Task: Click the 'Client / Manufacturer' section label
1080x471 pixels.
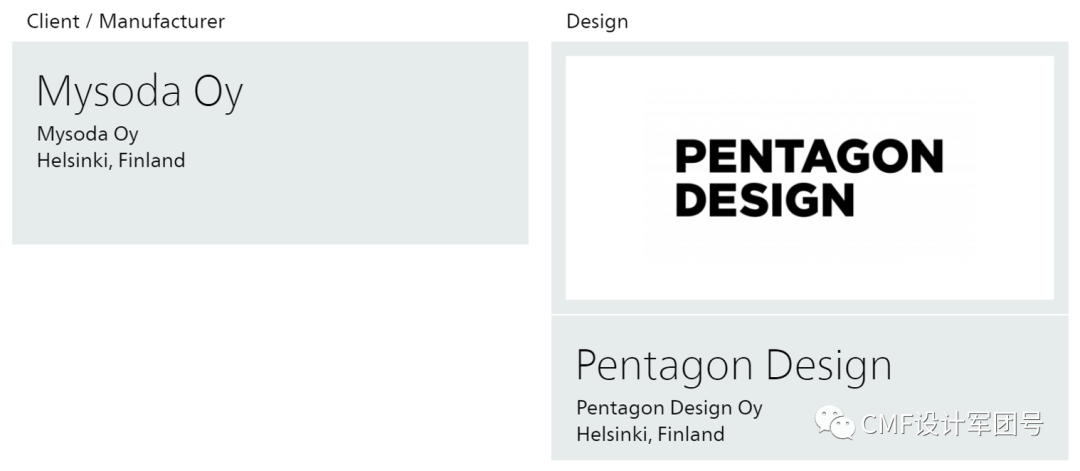Action: point(126,21)
